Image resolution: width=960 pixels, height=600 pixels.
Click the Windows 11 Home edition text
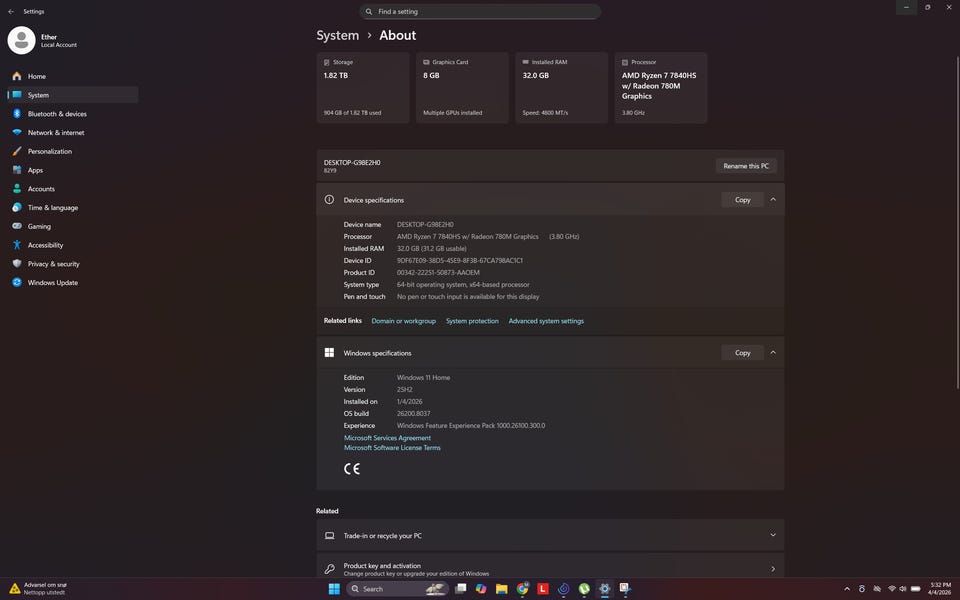click(x=423, y=378)
